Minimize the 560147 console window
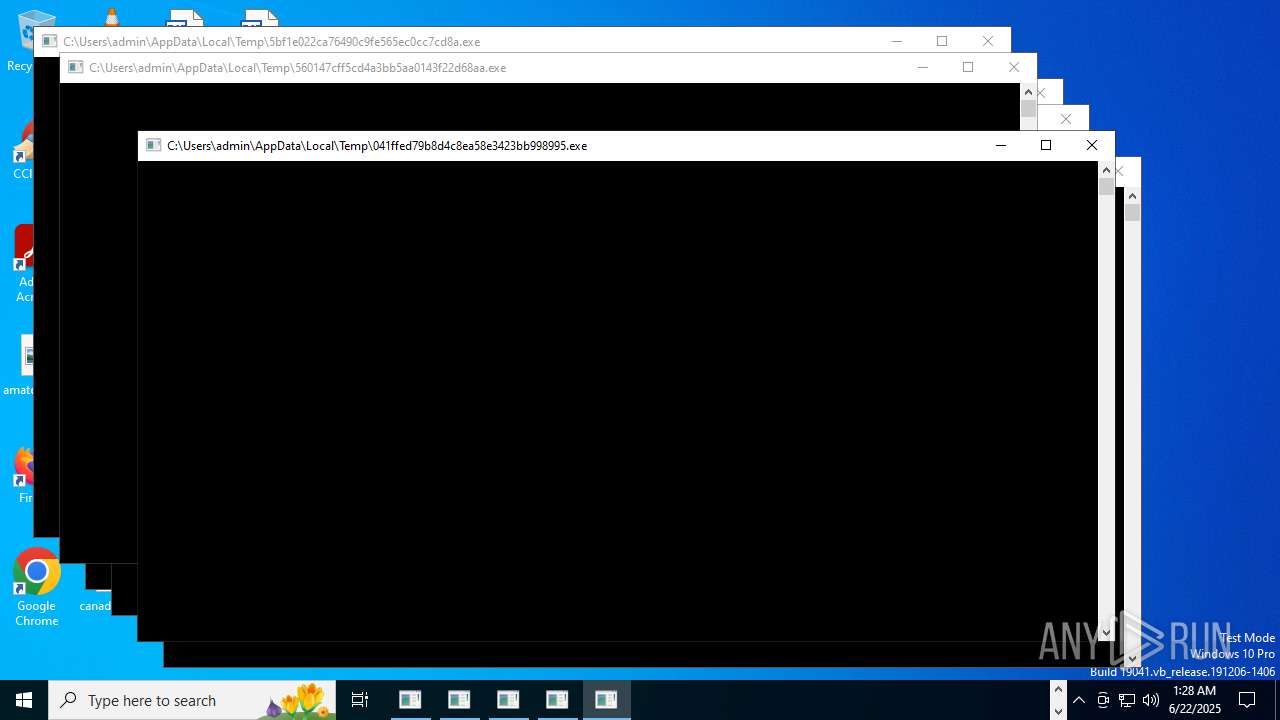This screenshot has height=720, width=1280. point(922,68)
